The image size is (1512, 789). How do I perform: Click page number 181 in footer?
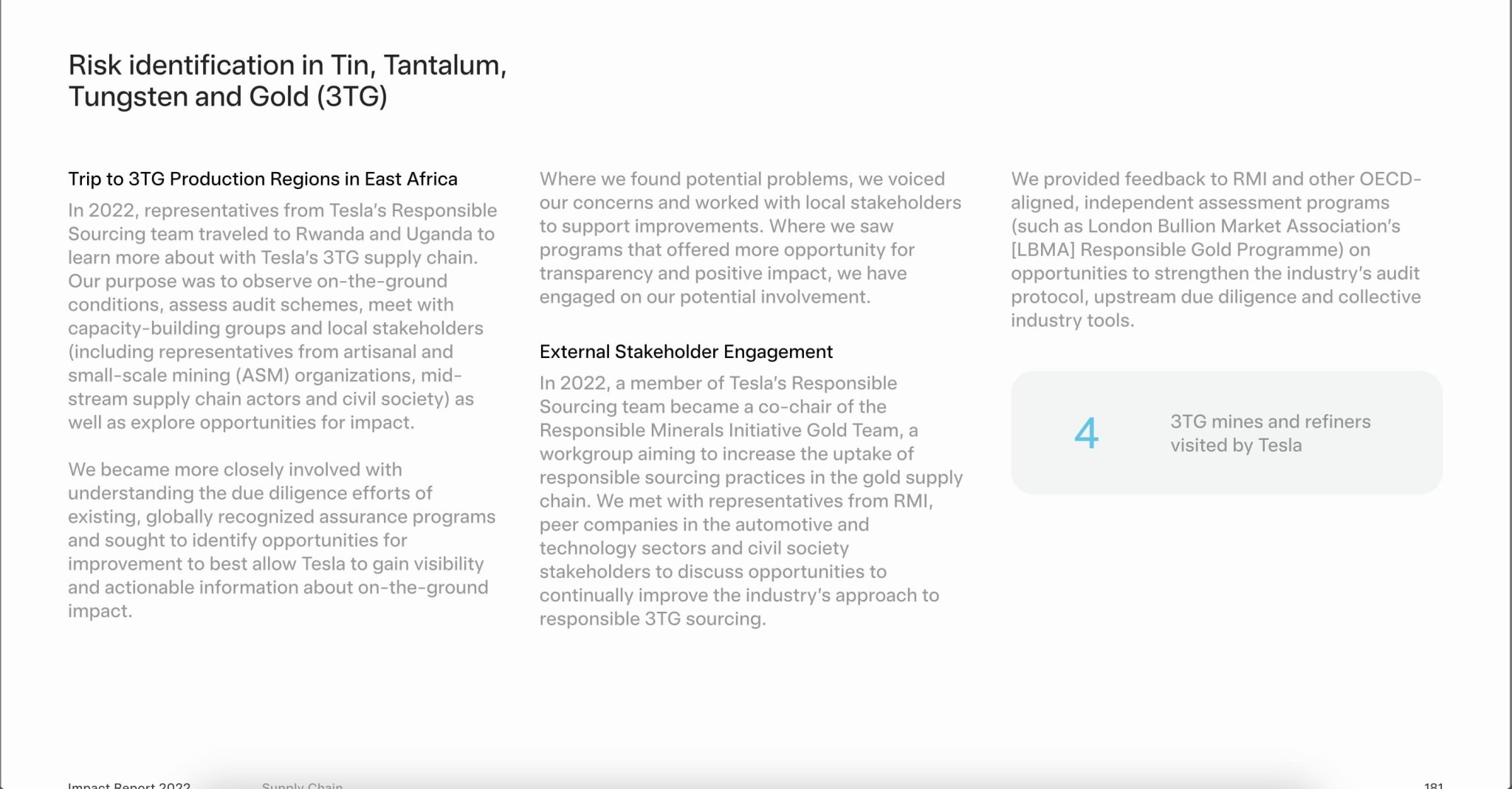[x=1433, y=785]
